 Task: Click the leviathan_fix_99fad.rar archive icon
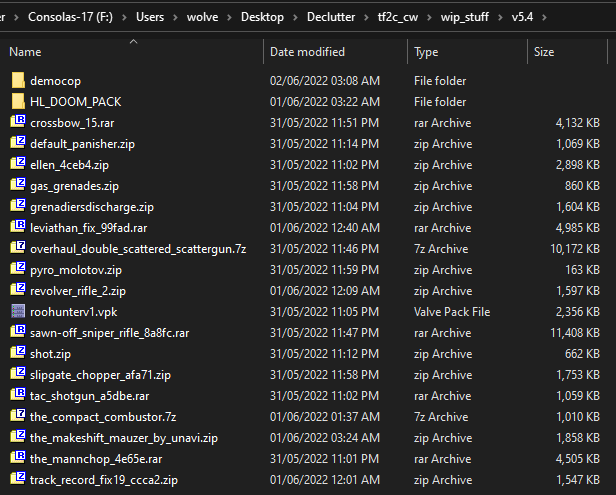click(18, 227)
